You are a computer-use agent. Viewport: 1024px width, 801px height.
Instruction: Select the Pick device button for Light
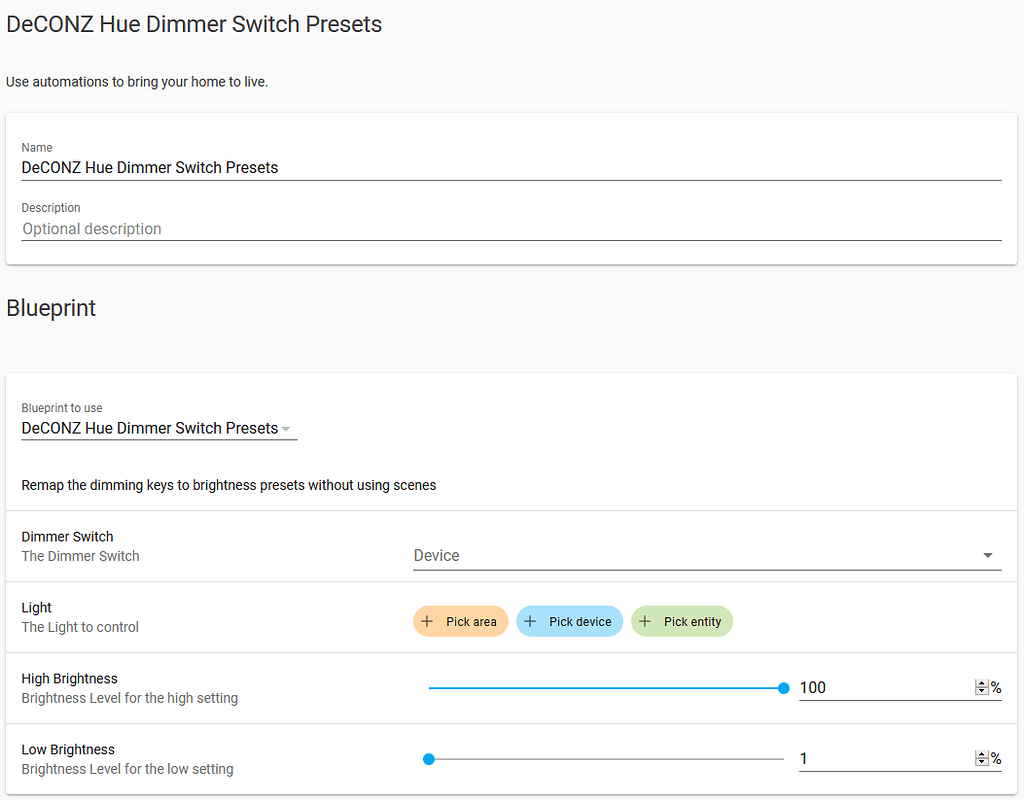coord(569,621)
